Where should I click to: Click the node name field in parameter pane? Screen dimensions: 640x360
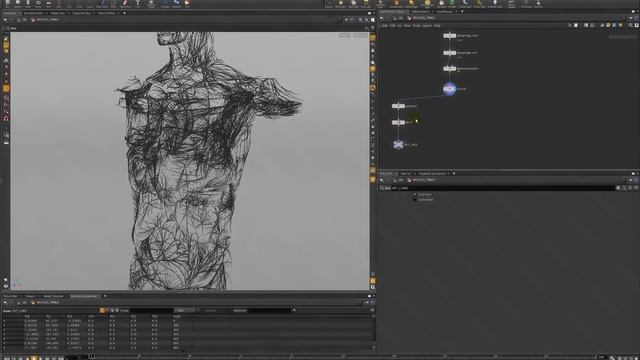502,188
